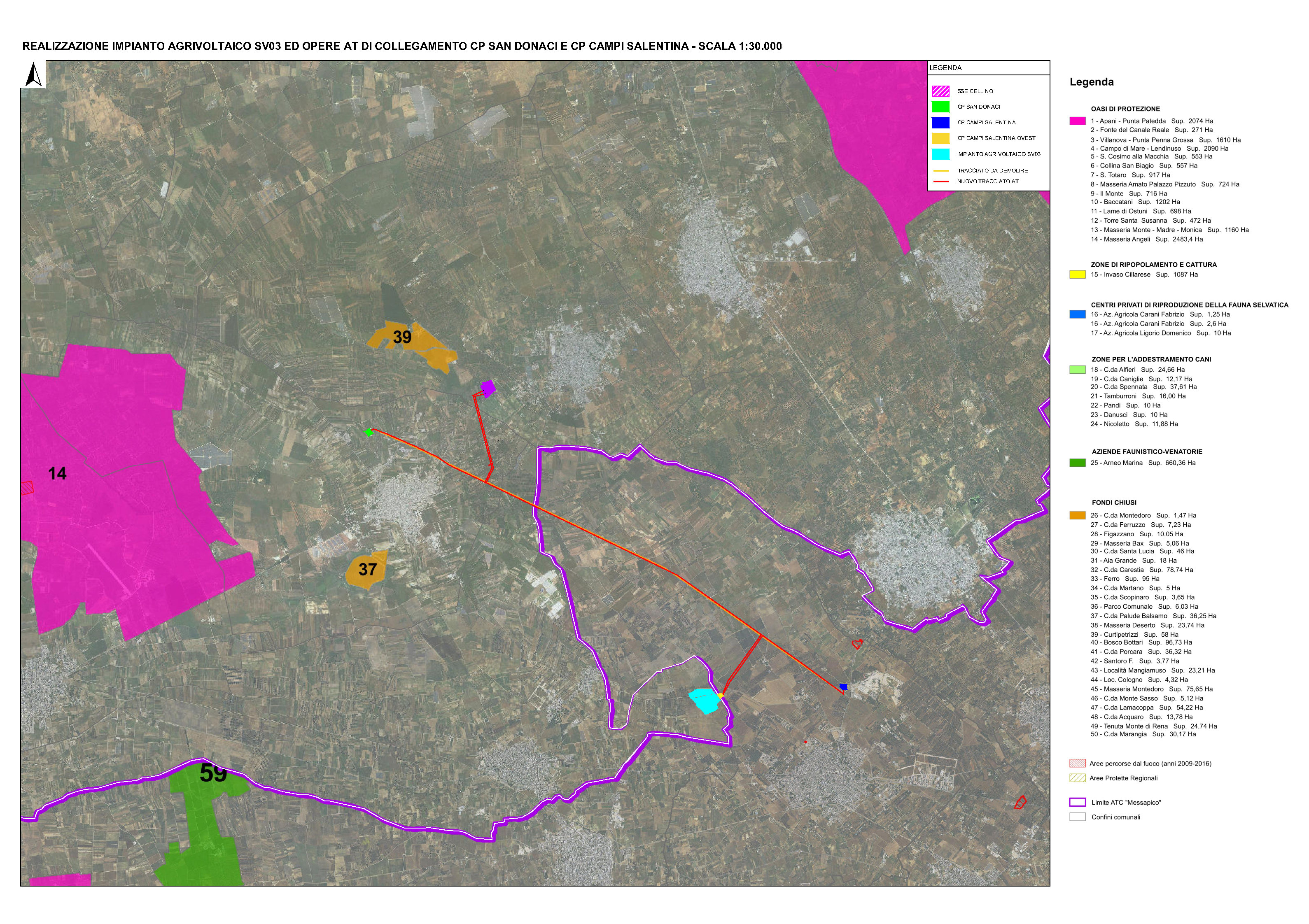Click the blue CP Campi Salentina map marker
The width and height of the screenshot is (1309, 924).
[x=844, y=687]
